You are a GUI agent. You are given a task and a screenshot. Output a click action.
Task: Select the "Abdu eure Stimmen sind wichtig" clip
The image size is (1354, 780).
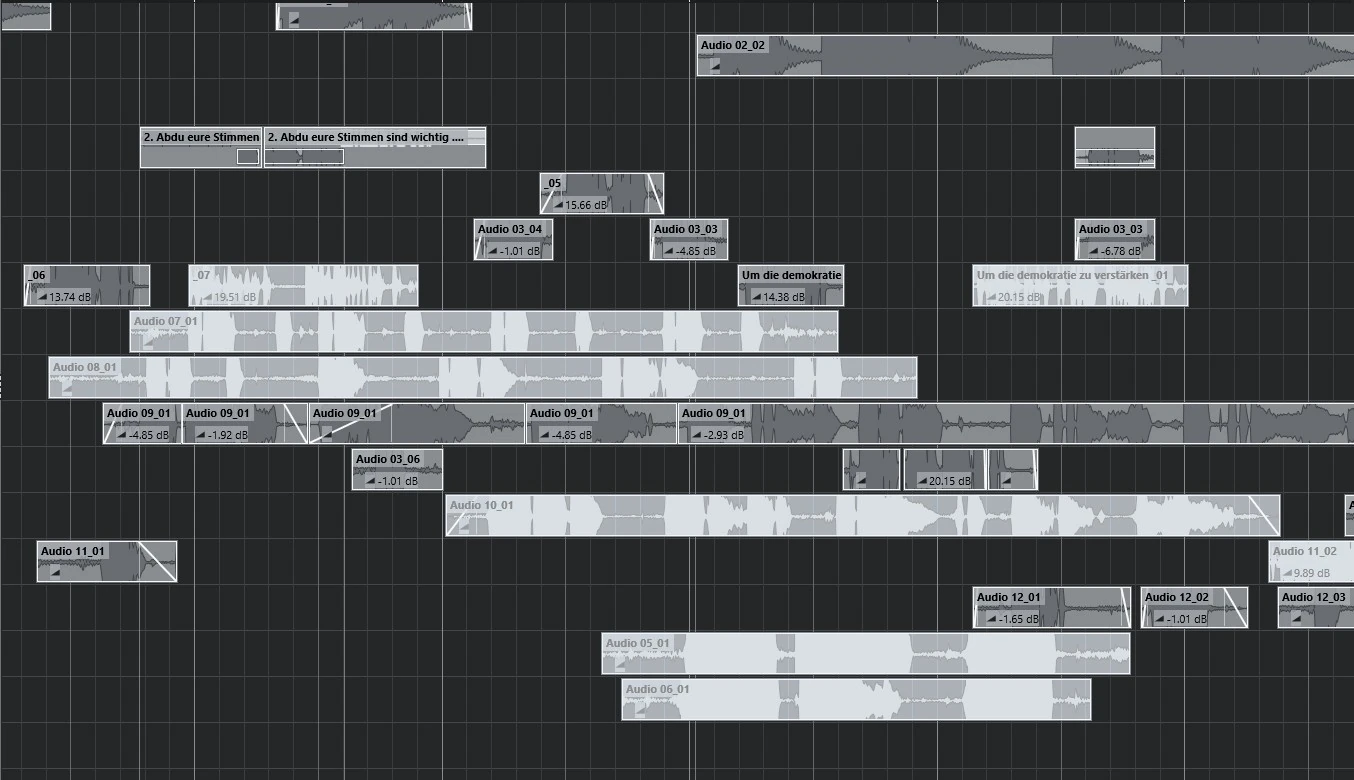[375, 147]
